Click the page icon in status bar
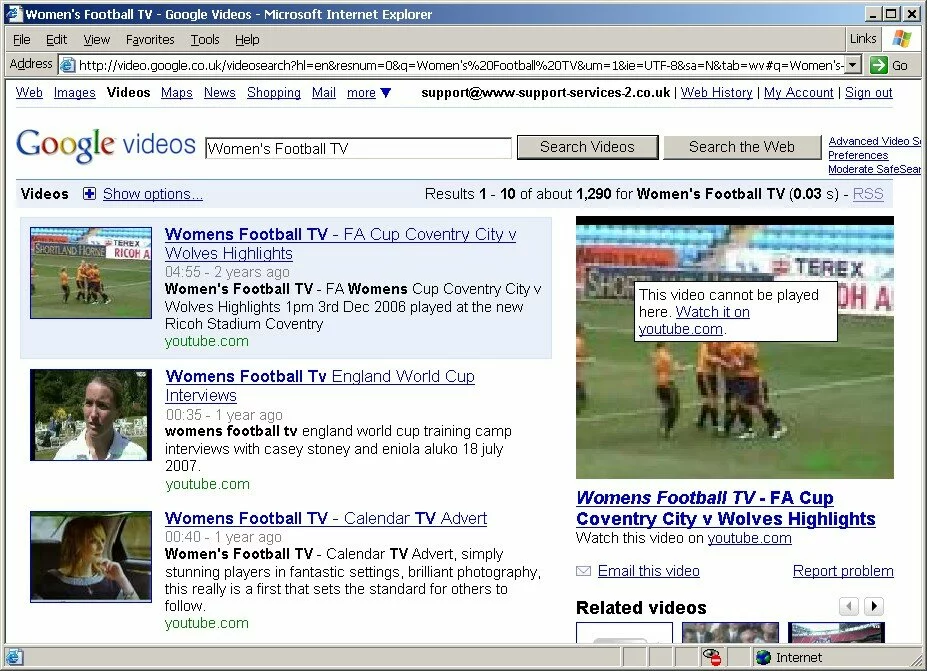Image resolution: width=927 pixels, height=671 pixels. click(x=14, y=657)
